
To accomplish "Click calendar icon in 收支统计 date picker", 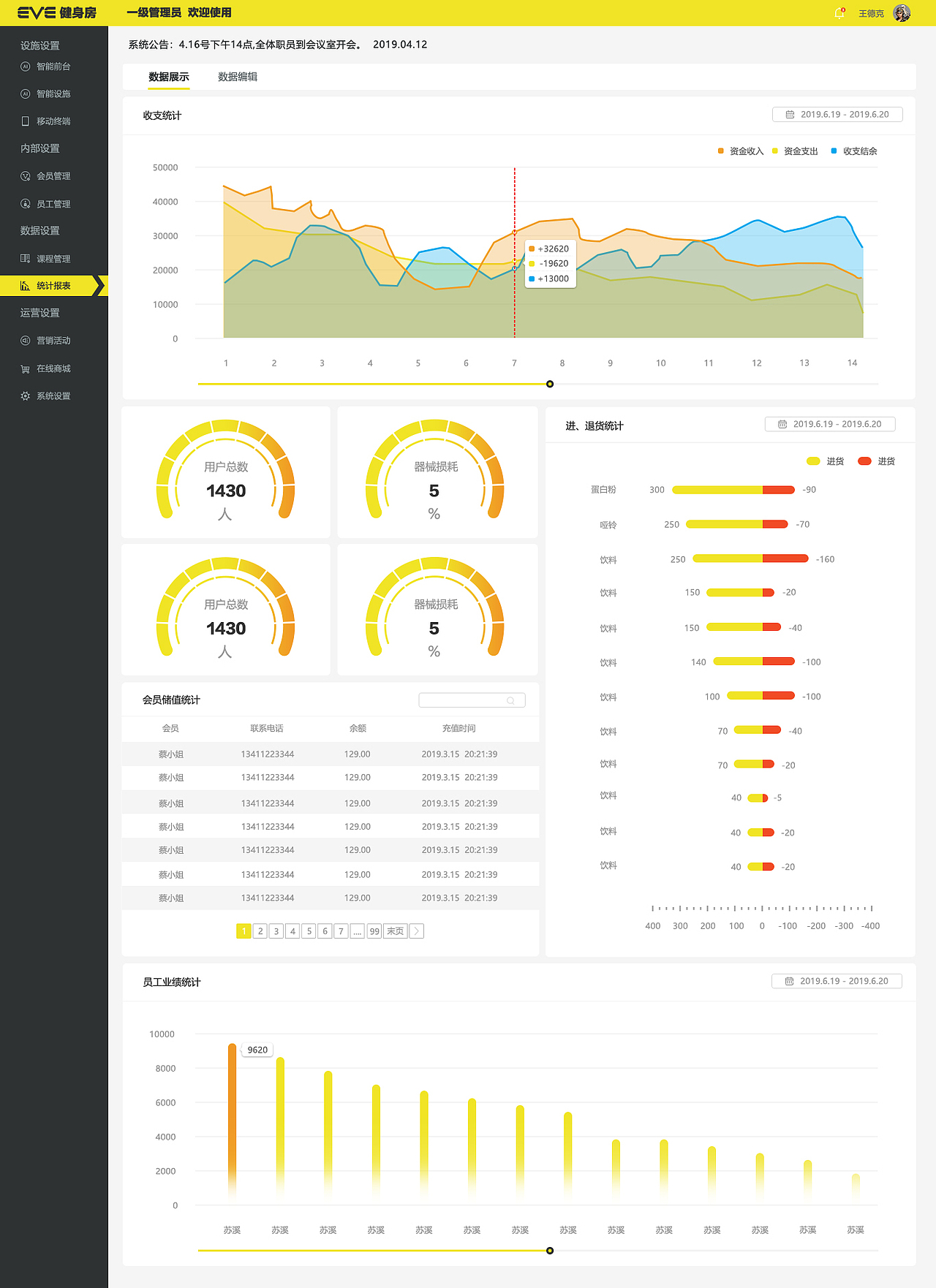I will click(x=790, y=115).
